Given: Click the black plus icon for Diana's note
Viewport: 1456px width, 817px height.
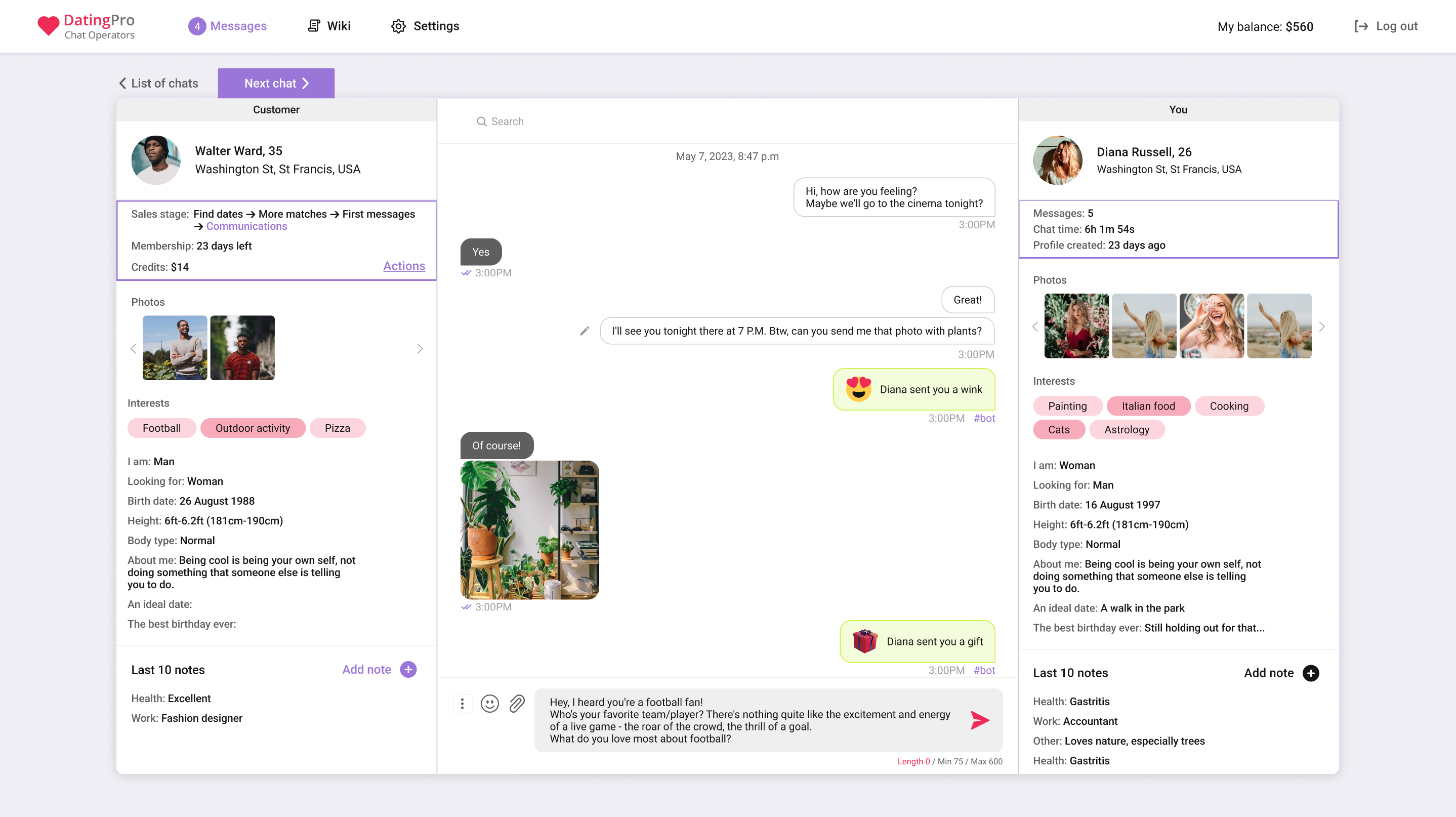Looking at the screenshot, I should [x=1310, y=673].
